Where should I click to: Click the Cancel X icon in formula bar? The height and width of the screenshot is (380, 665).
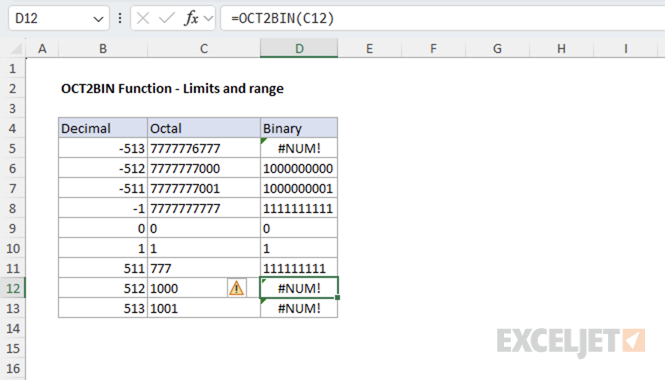143,18
